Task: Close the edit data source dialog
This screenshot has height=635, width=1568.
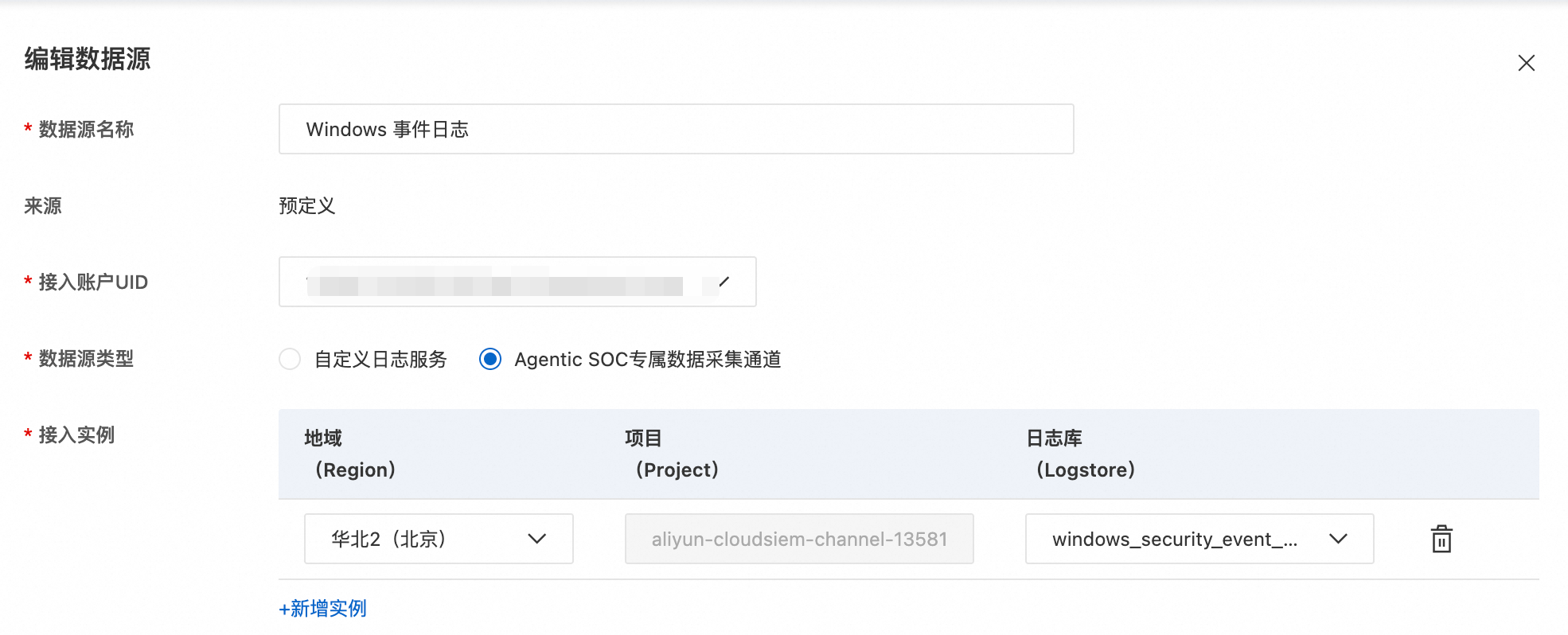Action: coord(1526,63)
